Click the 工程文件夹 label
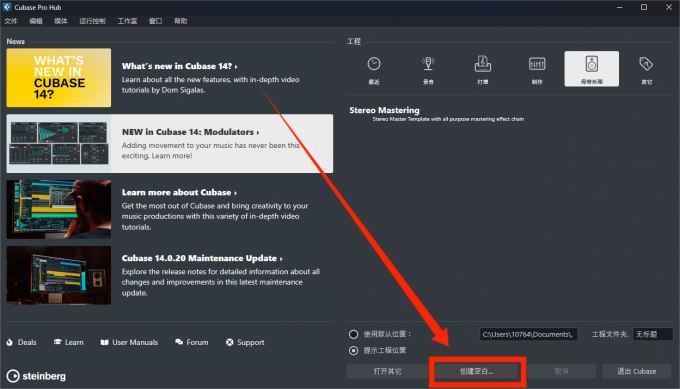Screen dimensions: 680x389 (x=610, y=334)
